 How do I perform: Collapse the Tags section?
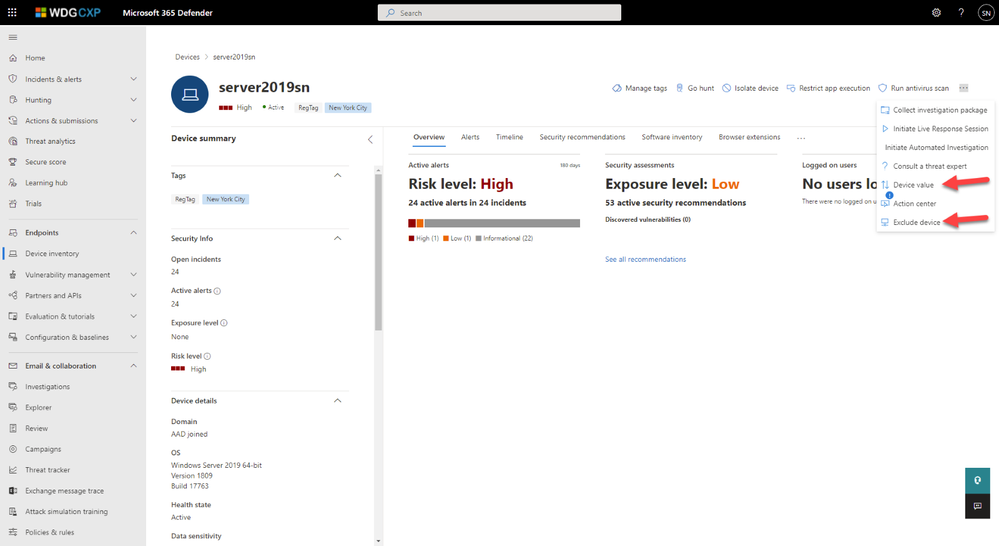coord(338,175)
